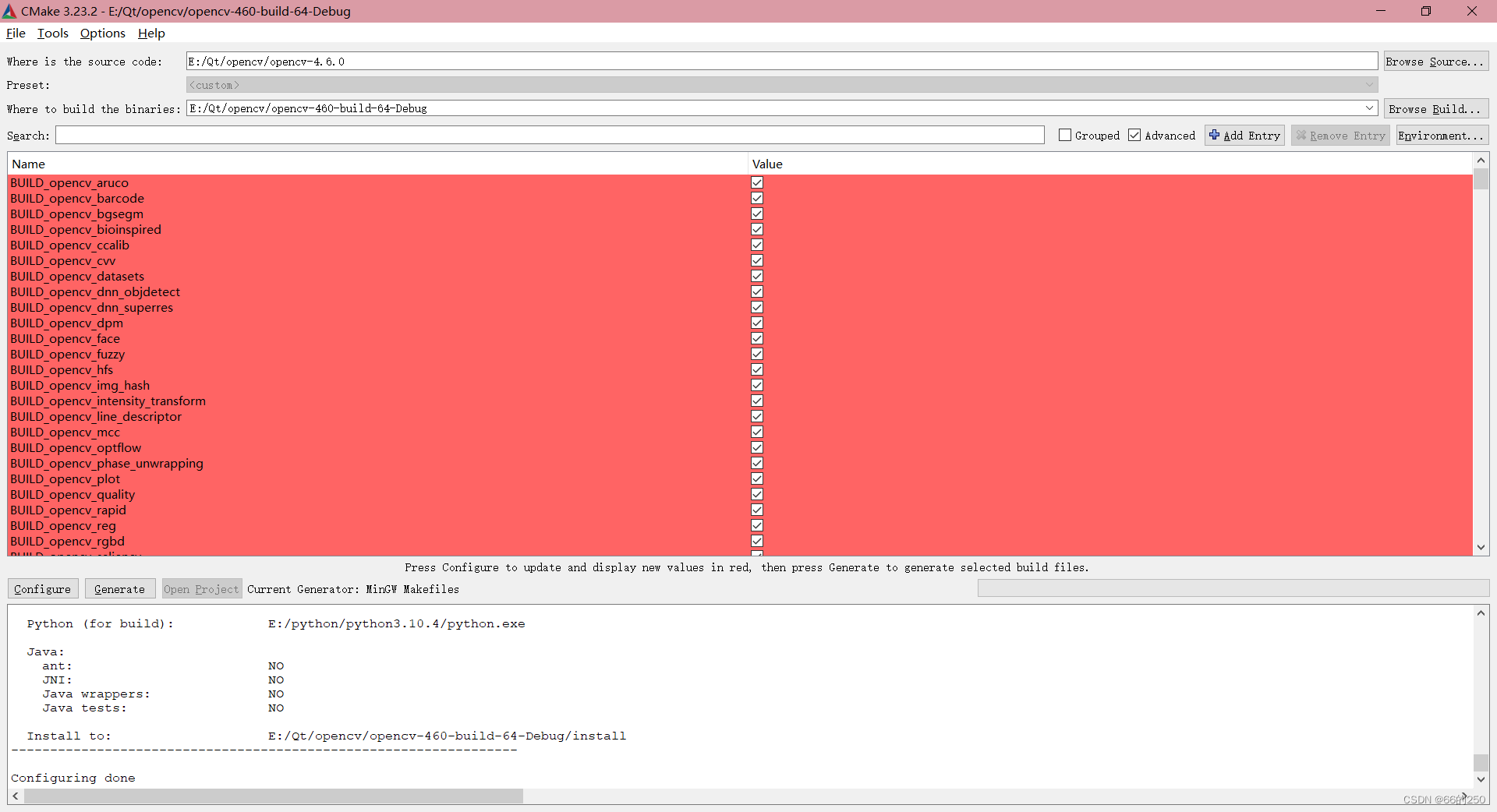Click the cache list scroll down arrow
The height and width of the screenshot is (812, 1497).
(1481, 548)
